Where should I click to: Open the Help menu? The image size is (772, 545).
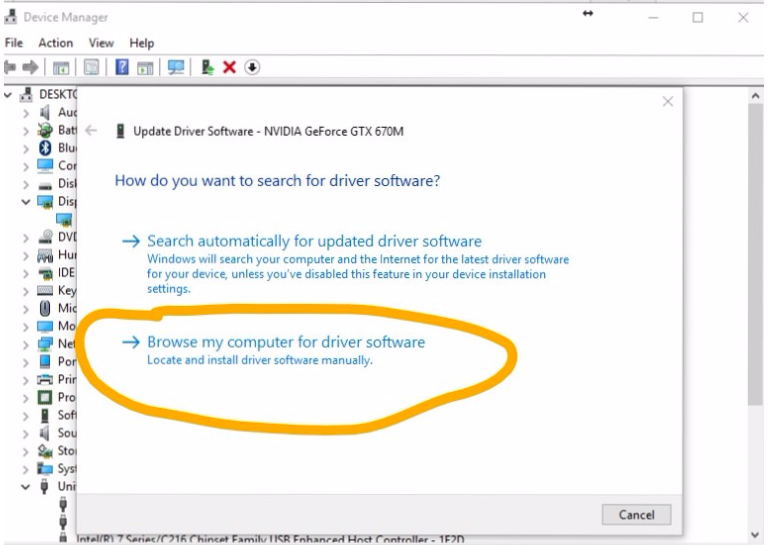click(142, 43)
